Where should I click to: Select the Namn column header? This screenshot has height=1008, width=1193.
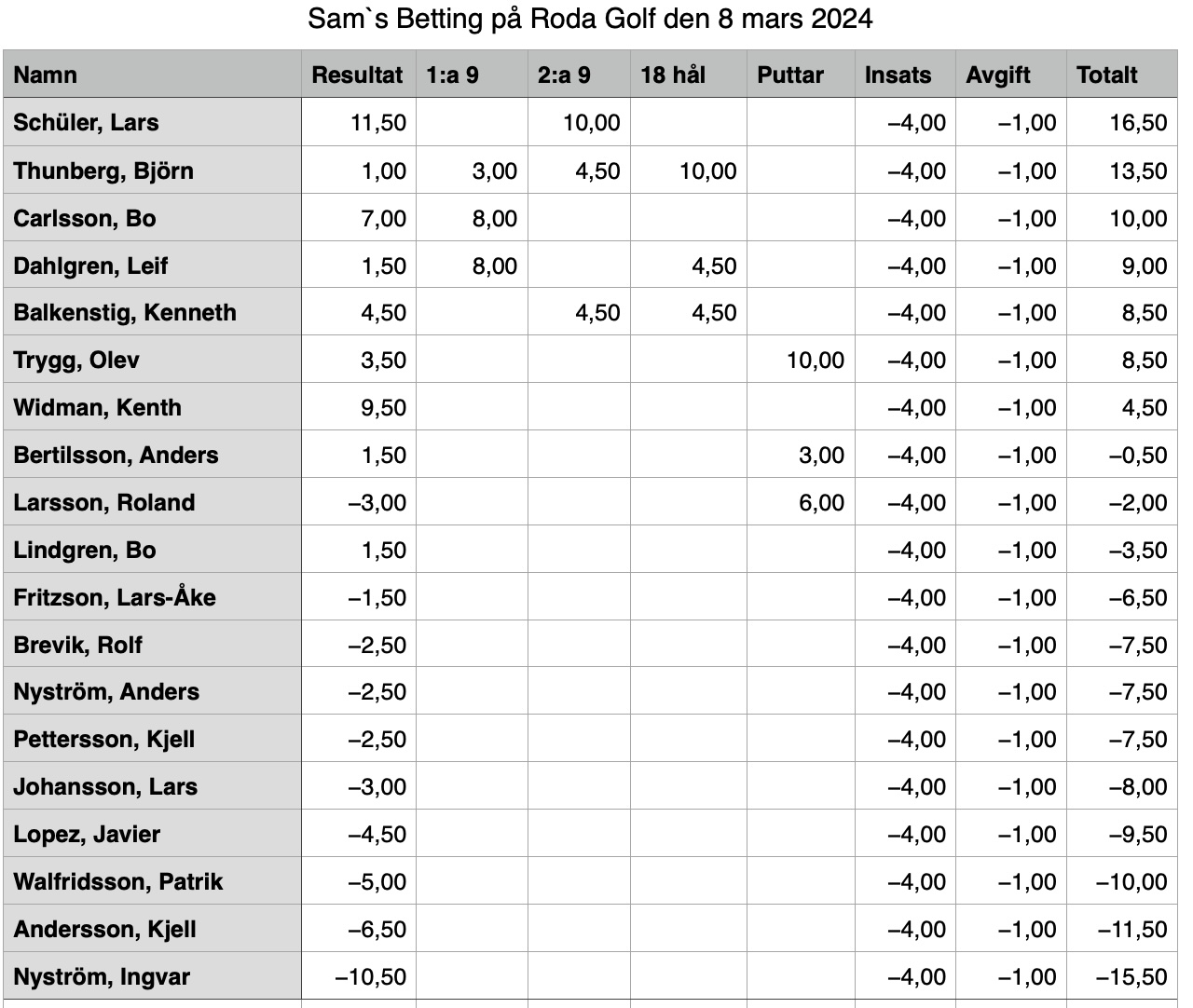[152, 75]
